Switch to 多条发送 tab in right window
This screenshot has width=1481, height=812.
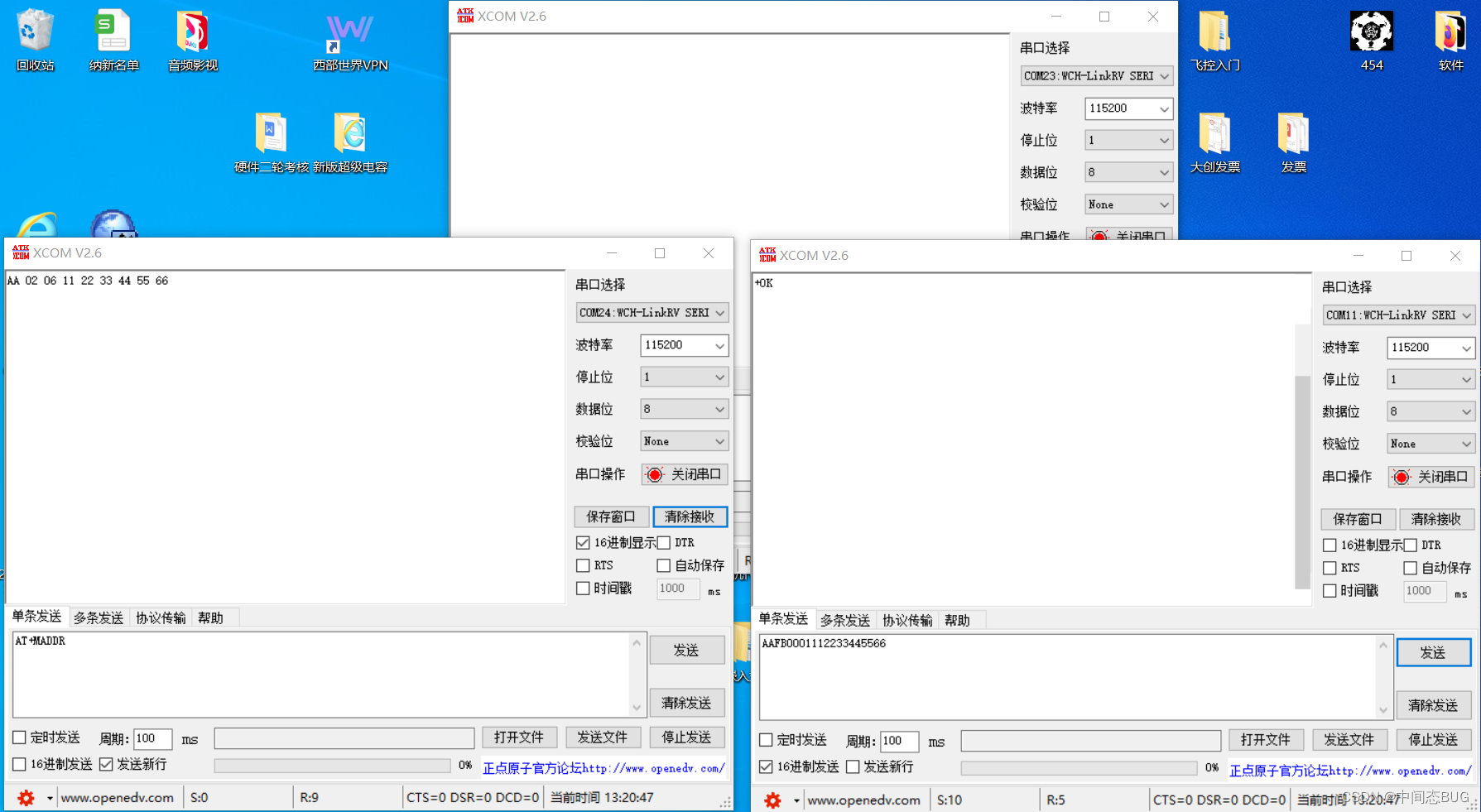(x=845, y=620)
